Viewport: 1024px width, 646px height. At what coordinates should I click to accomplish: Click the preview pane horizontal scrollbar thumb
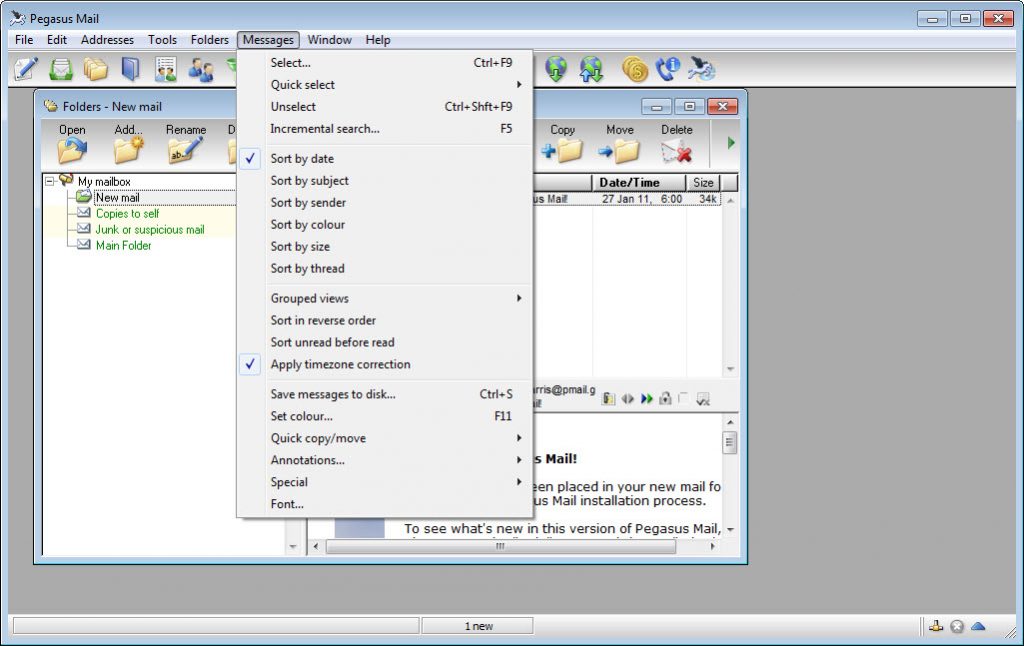tap(501, 546)
